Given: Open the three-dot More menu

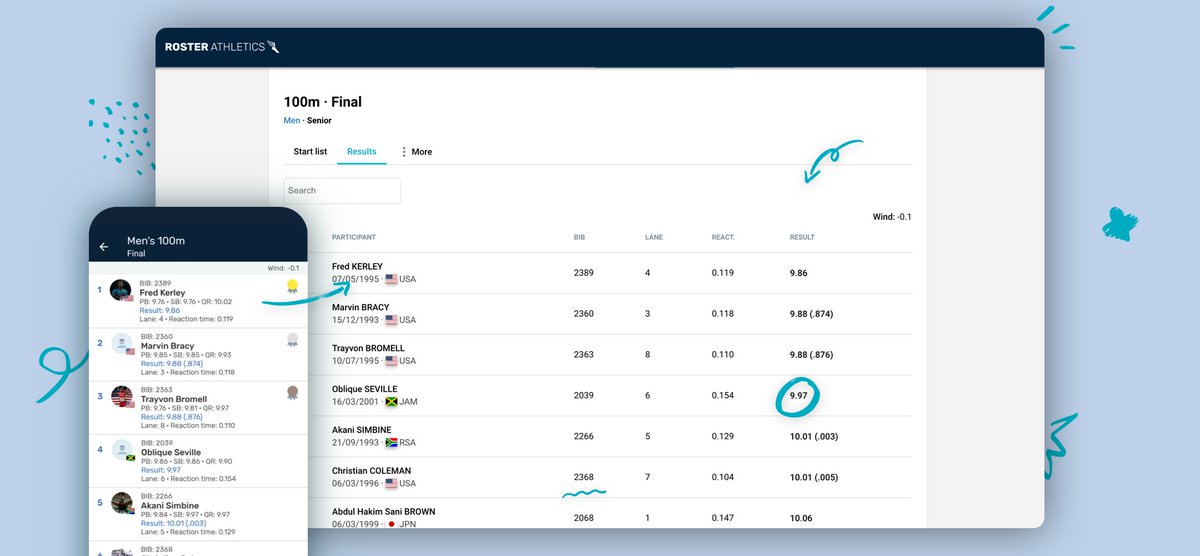Looking at the screenshot, I should (417, 152).
